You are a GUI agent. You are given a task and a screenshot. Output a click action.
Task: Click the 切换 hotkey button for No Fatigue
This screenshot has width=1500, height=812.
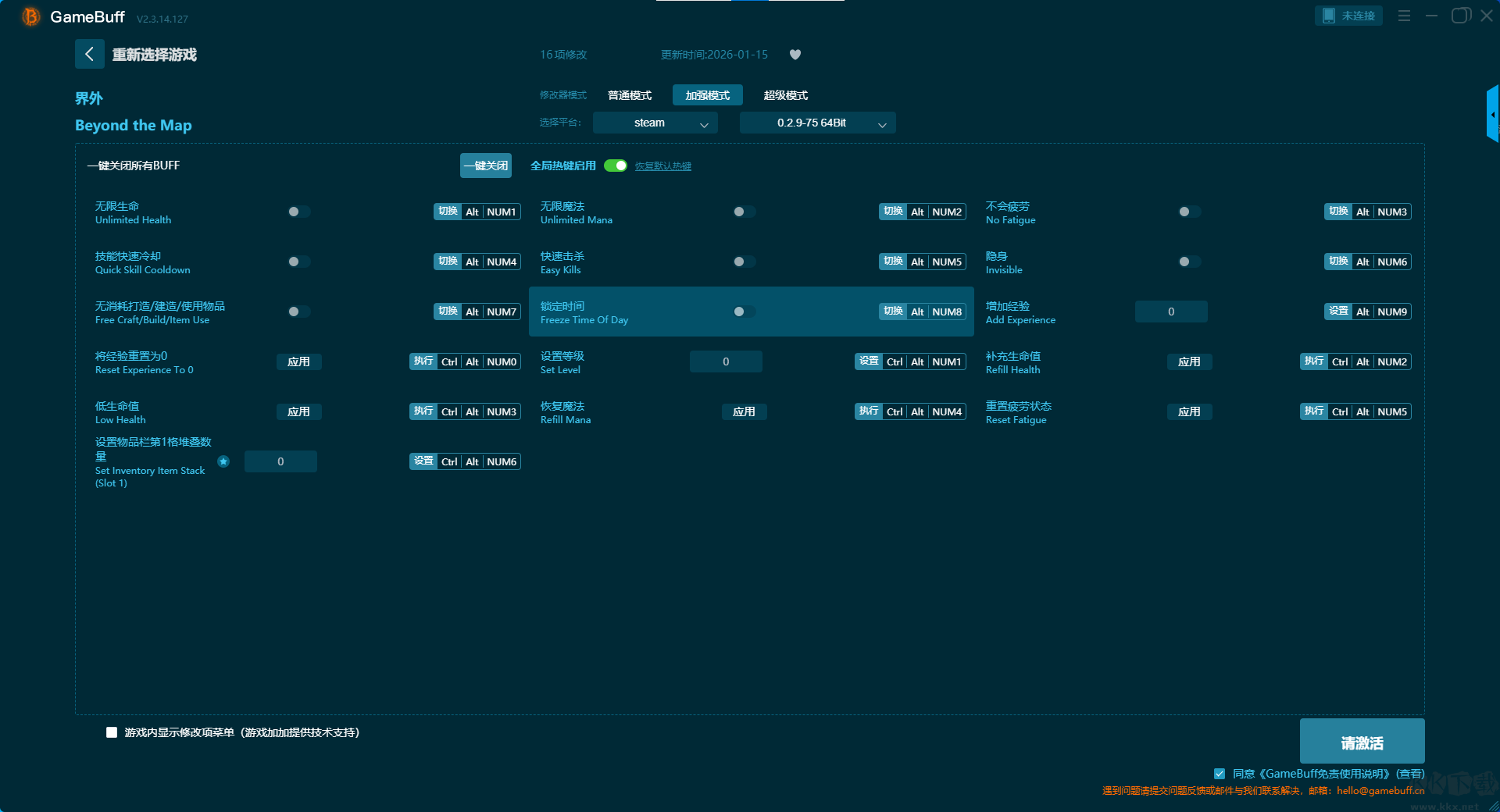pos(1338,212)
